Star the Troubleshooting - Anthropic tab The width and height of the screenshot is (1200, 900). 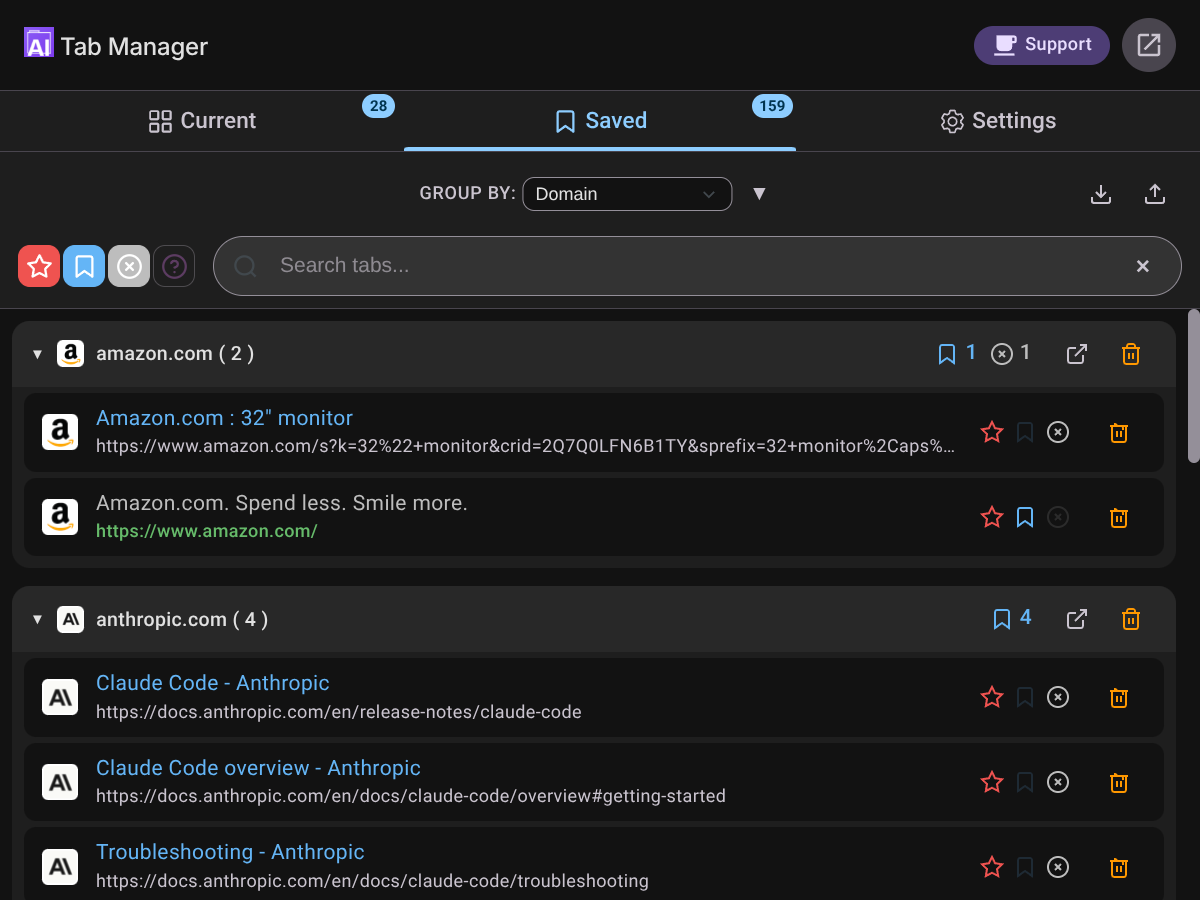(x=992, y=867)
